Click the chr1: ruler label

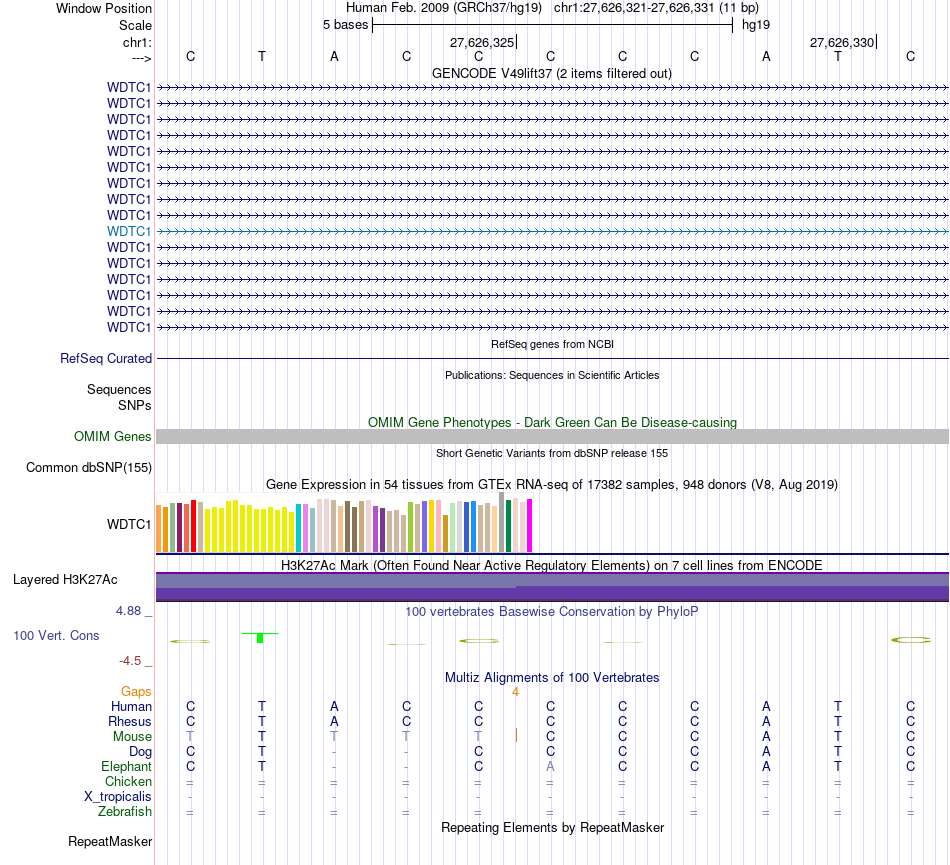click(x=137, y=42)
